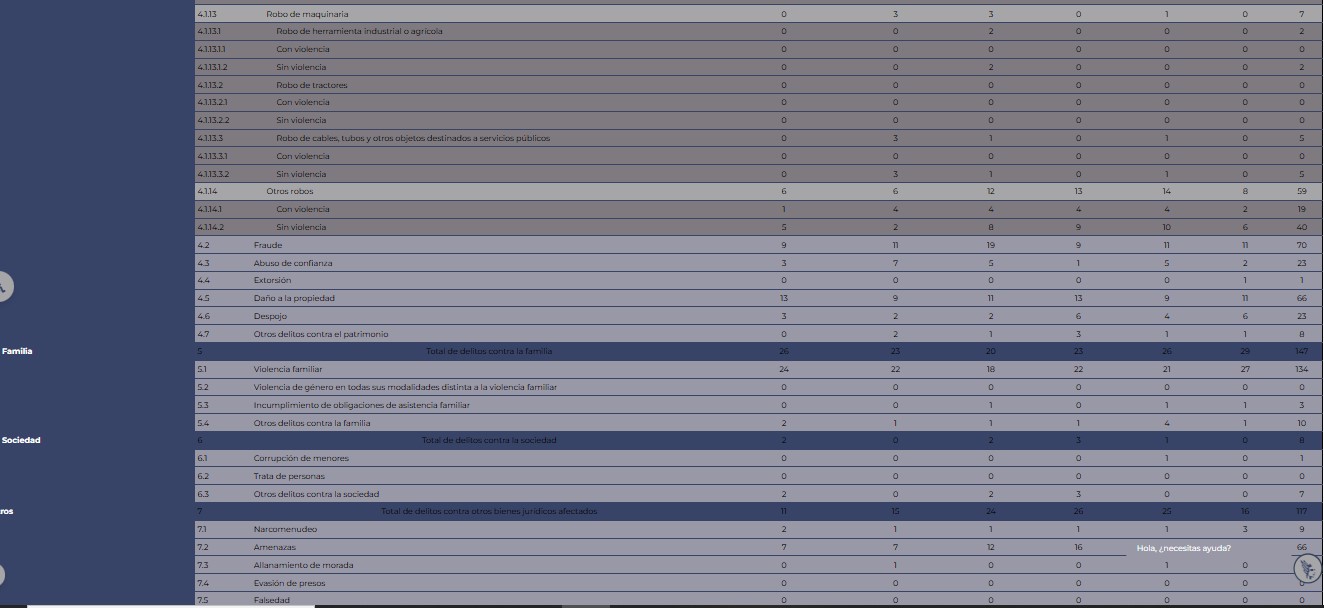
Task: Open the chatbot assistant avatar icon
Action: tap(1307, 569)
